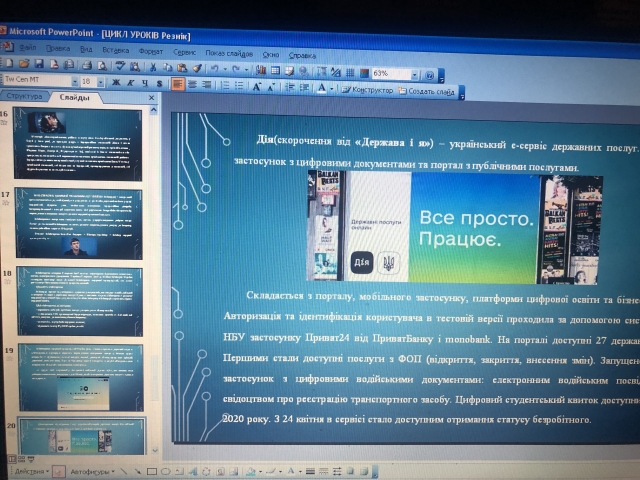Toggle Bold (Ж) formatting
640x480 pixels.
click(116, 82)
